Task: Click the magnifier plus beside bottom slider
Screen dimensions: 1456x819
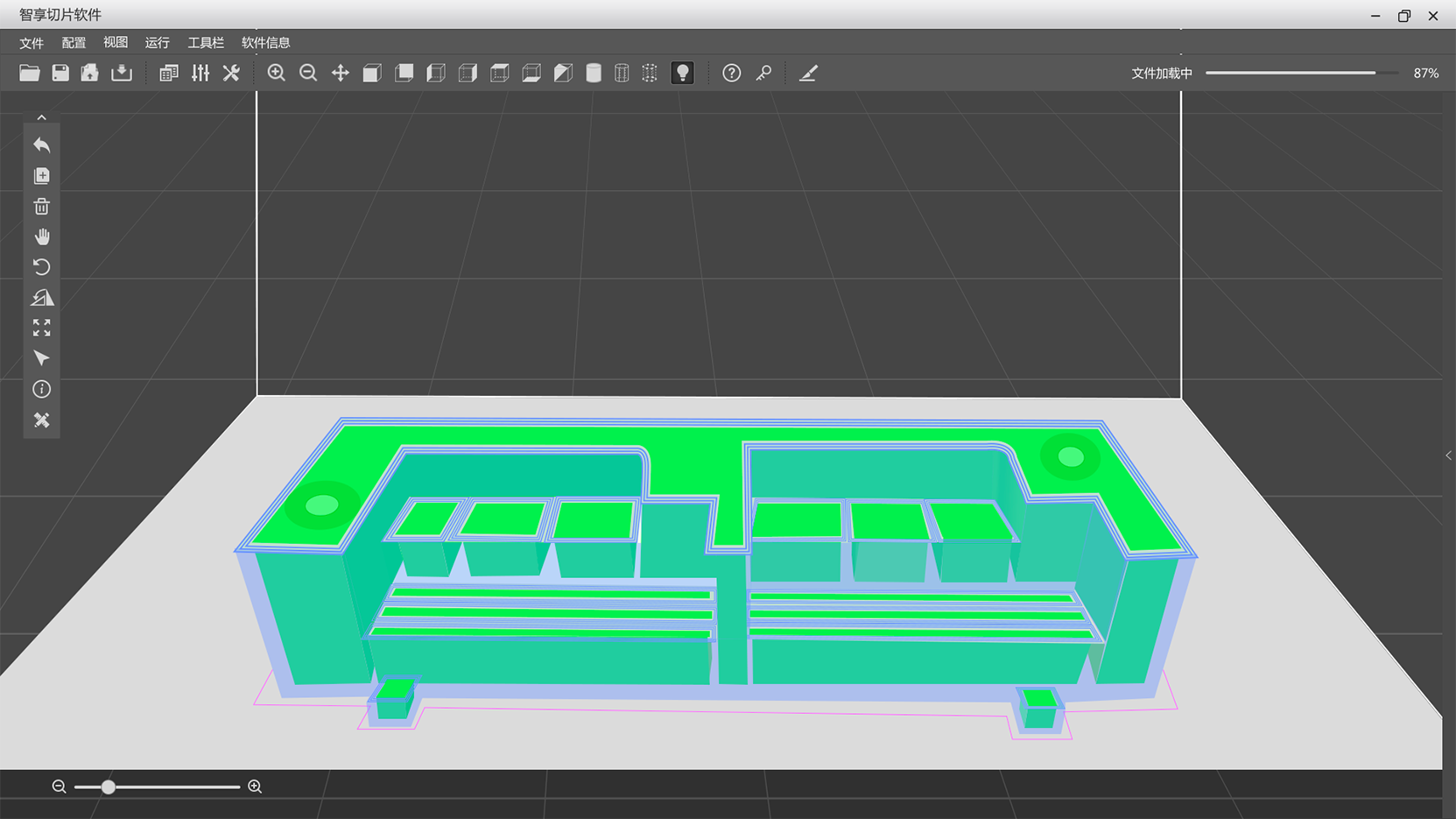Action: 255,787
